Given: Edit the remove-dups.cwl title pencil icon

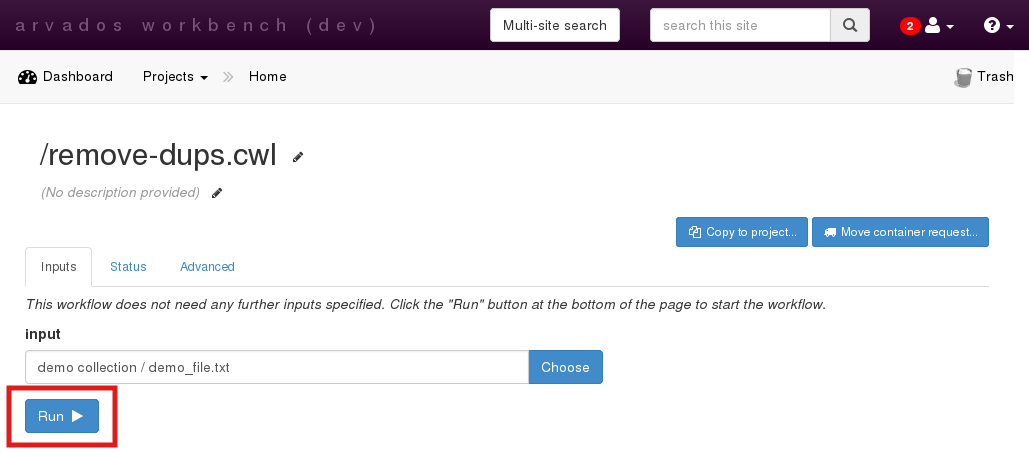Looking at the screenshot, I should coord(297,157).
